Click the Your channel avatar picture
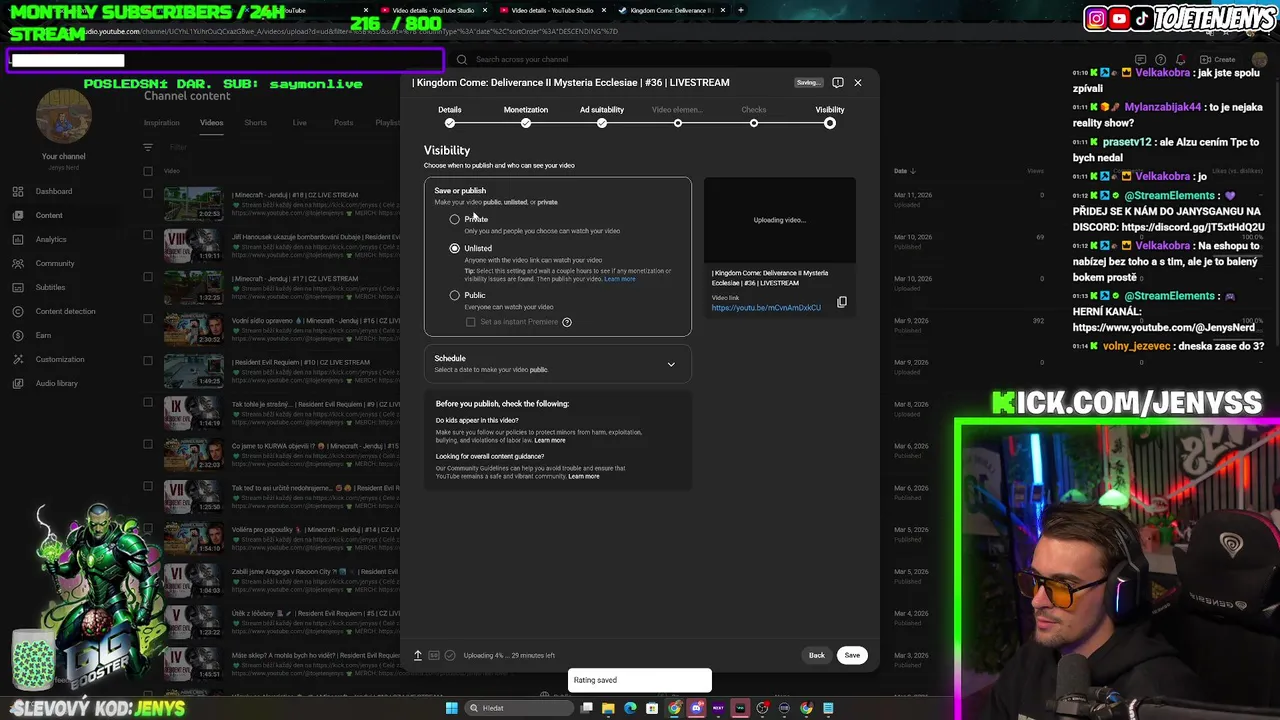 coord(63,116)
